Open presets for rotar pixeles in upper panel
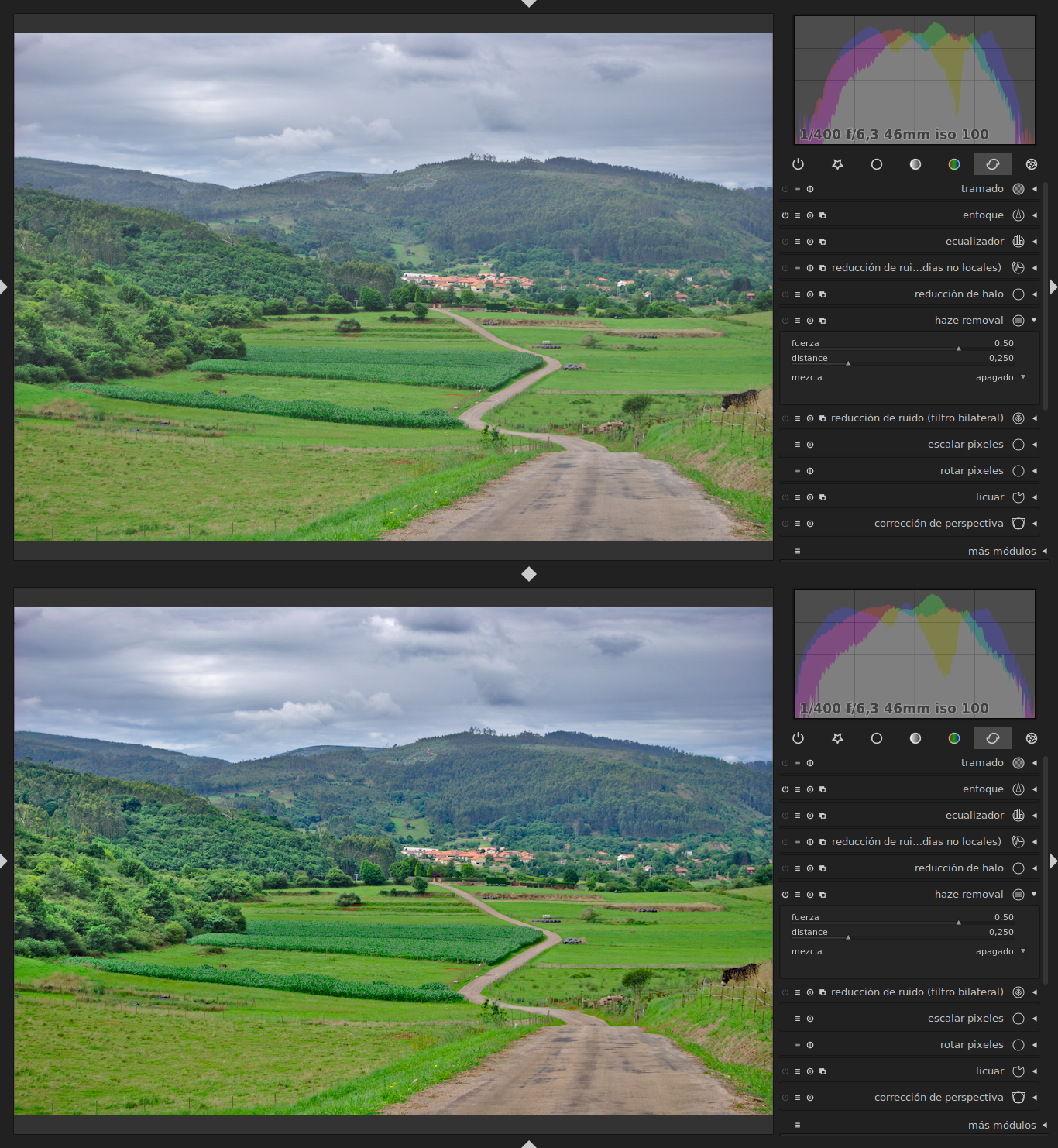Image resolution: width=1058 pixels, height=1148 pixels. point(798,471)
